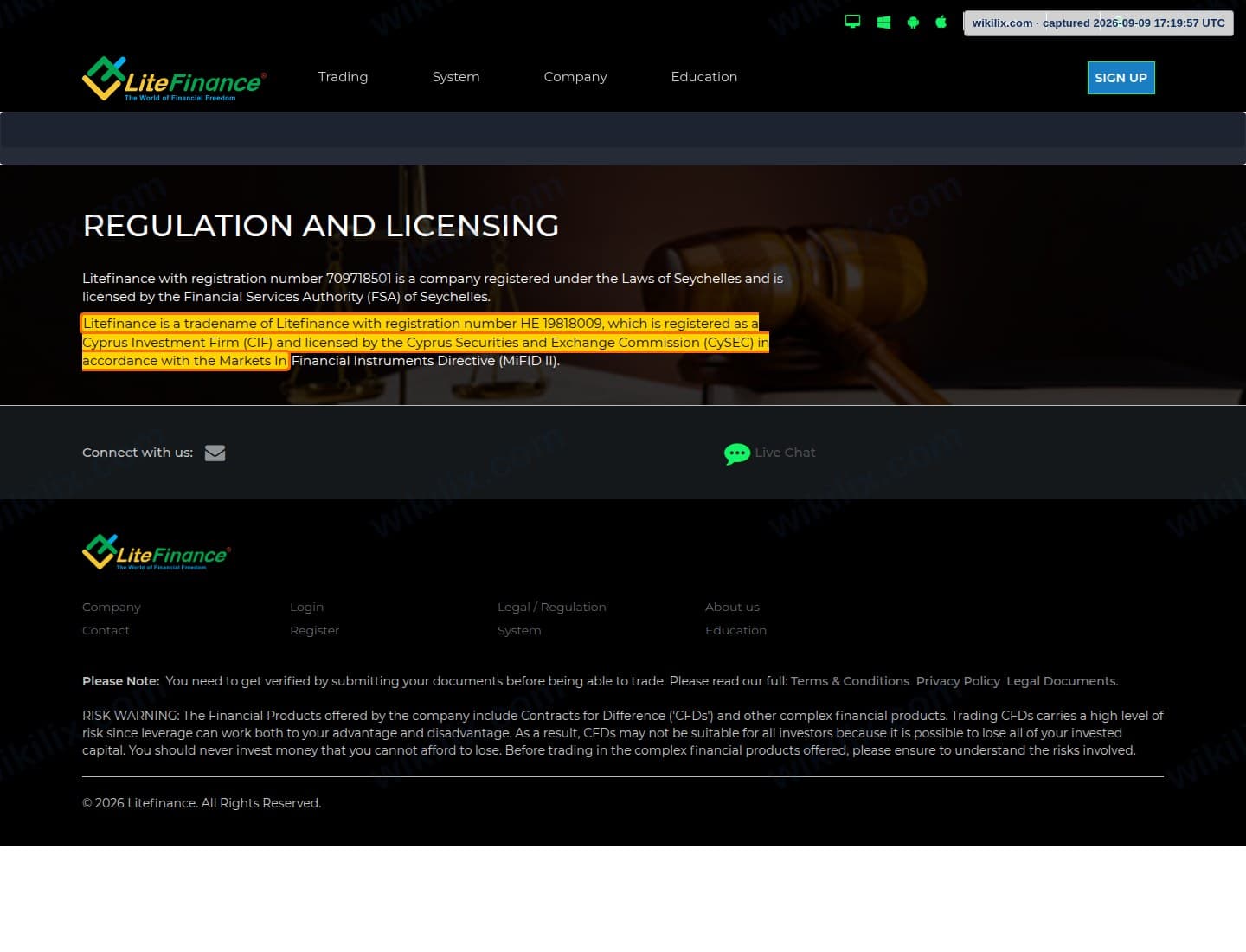The width and height of the screenshot is (1246, 952).
Task: Click the REGULATION AND LICENSING heading
Action: [321, 226]
